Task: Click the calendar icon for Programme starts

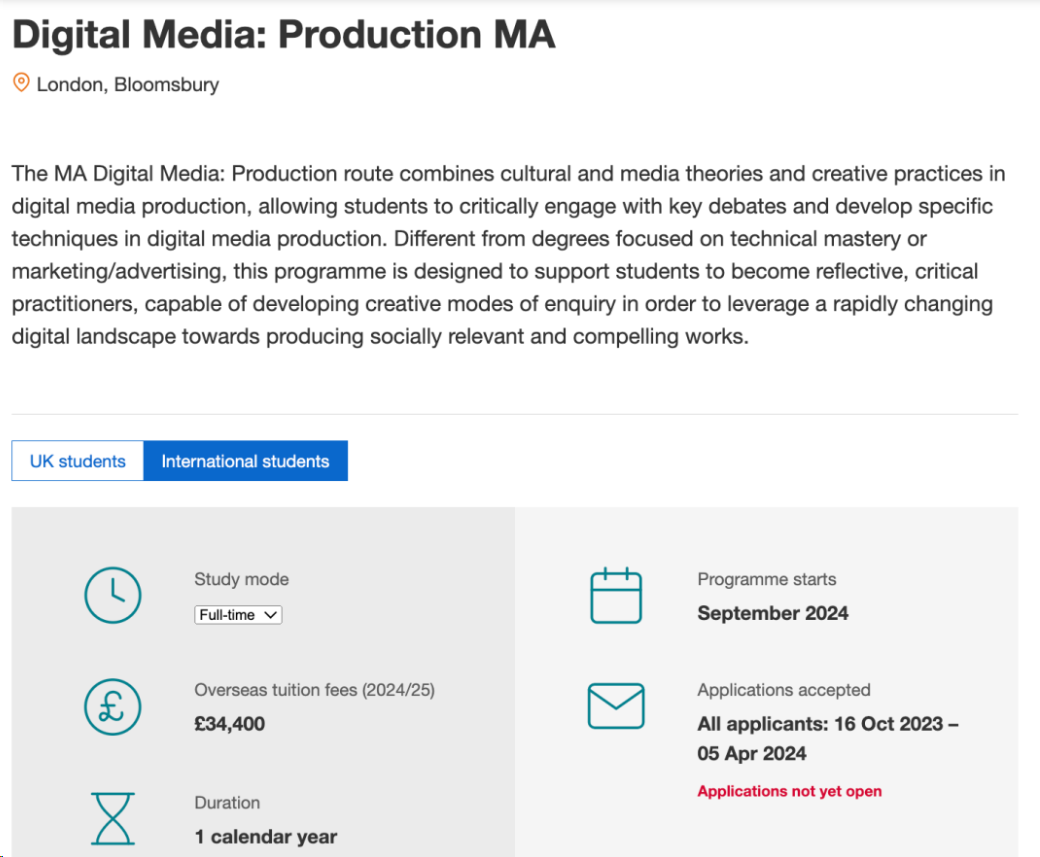Action: 616,596
